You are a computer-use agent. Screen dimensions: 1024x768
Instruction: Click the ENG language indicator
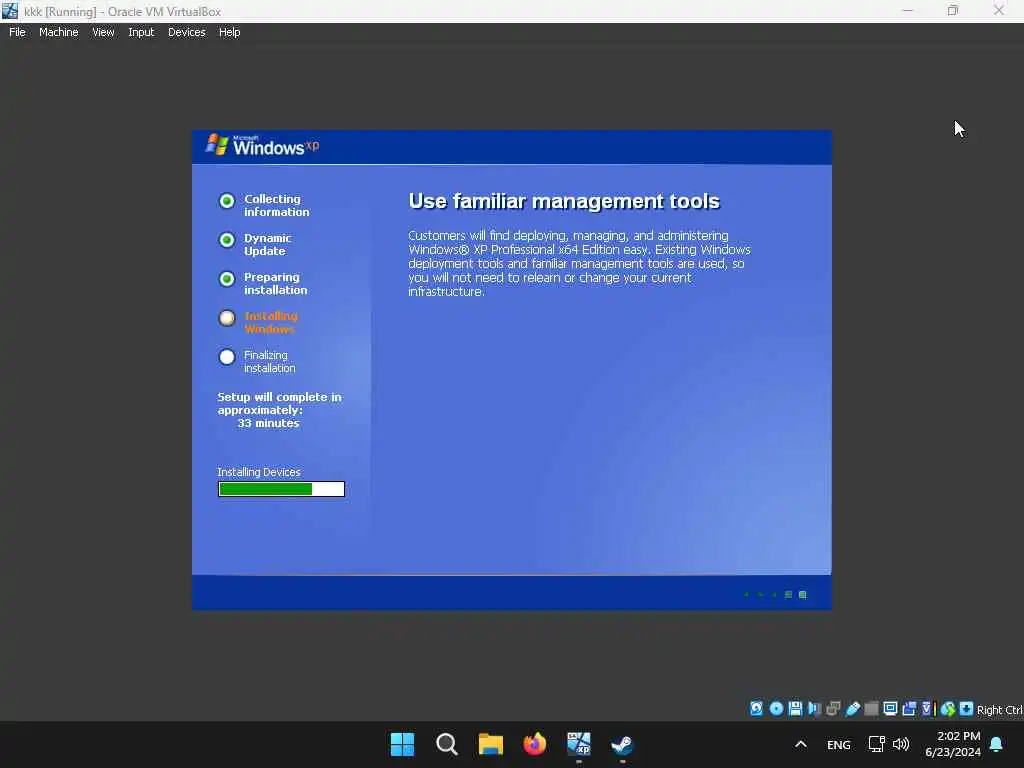point(839,745)
